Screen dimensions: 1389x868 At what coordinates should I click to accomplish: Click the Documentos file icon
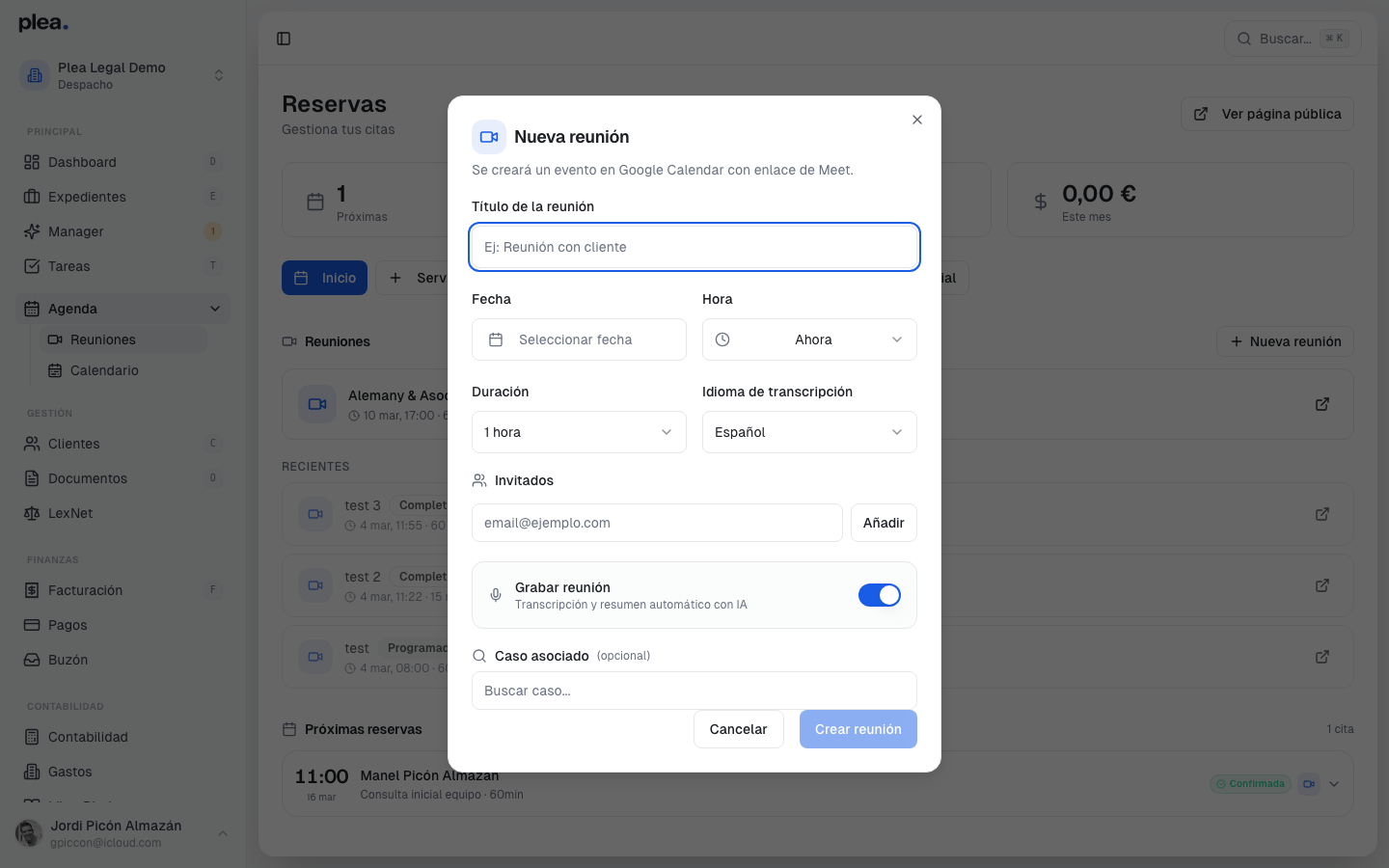[32, 478]
